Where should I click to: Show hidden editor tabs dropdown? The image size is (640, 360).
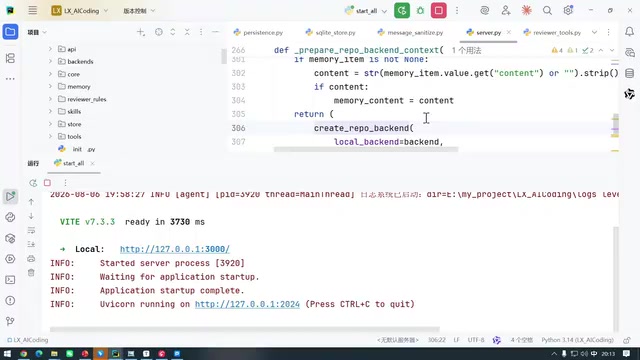click(x=594, y=32)
